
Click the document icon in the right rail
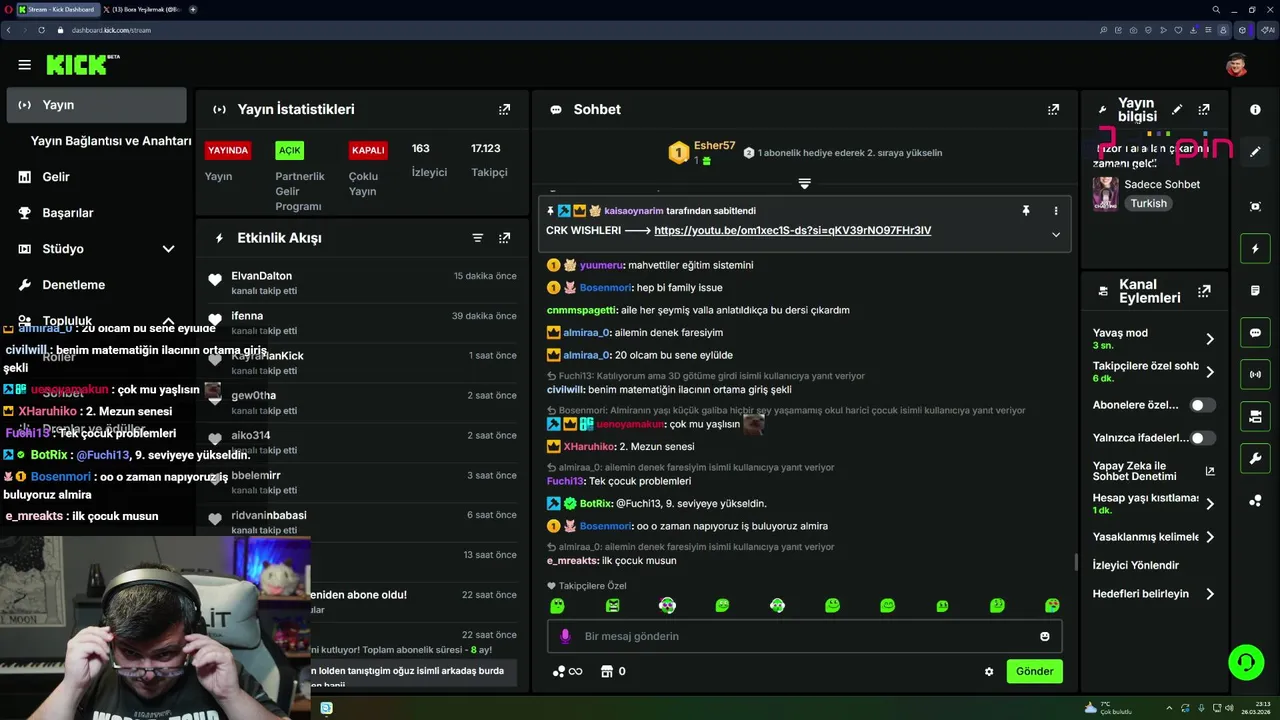(x=1255, y=290)
